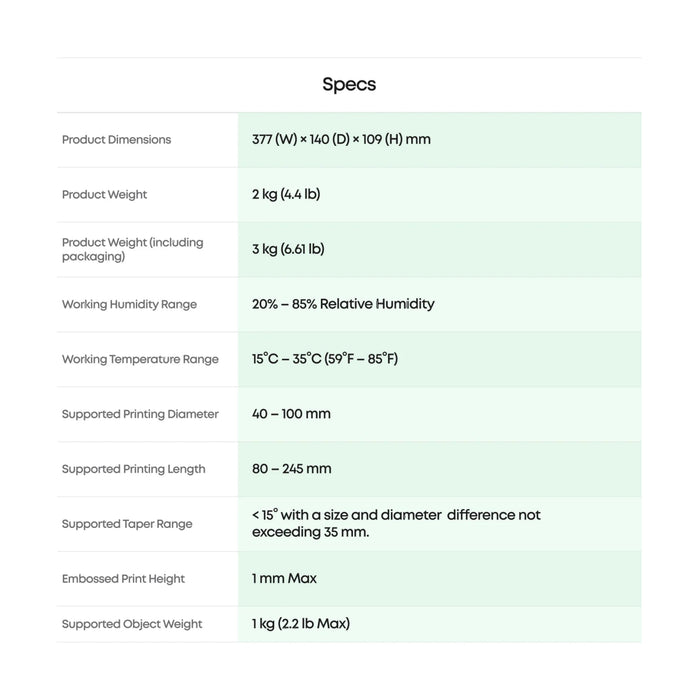Click the Specs heading
This screenshot has height=700, width=700.
tap(349, 84)
